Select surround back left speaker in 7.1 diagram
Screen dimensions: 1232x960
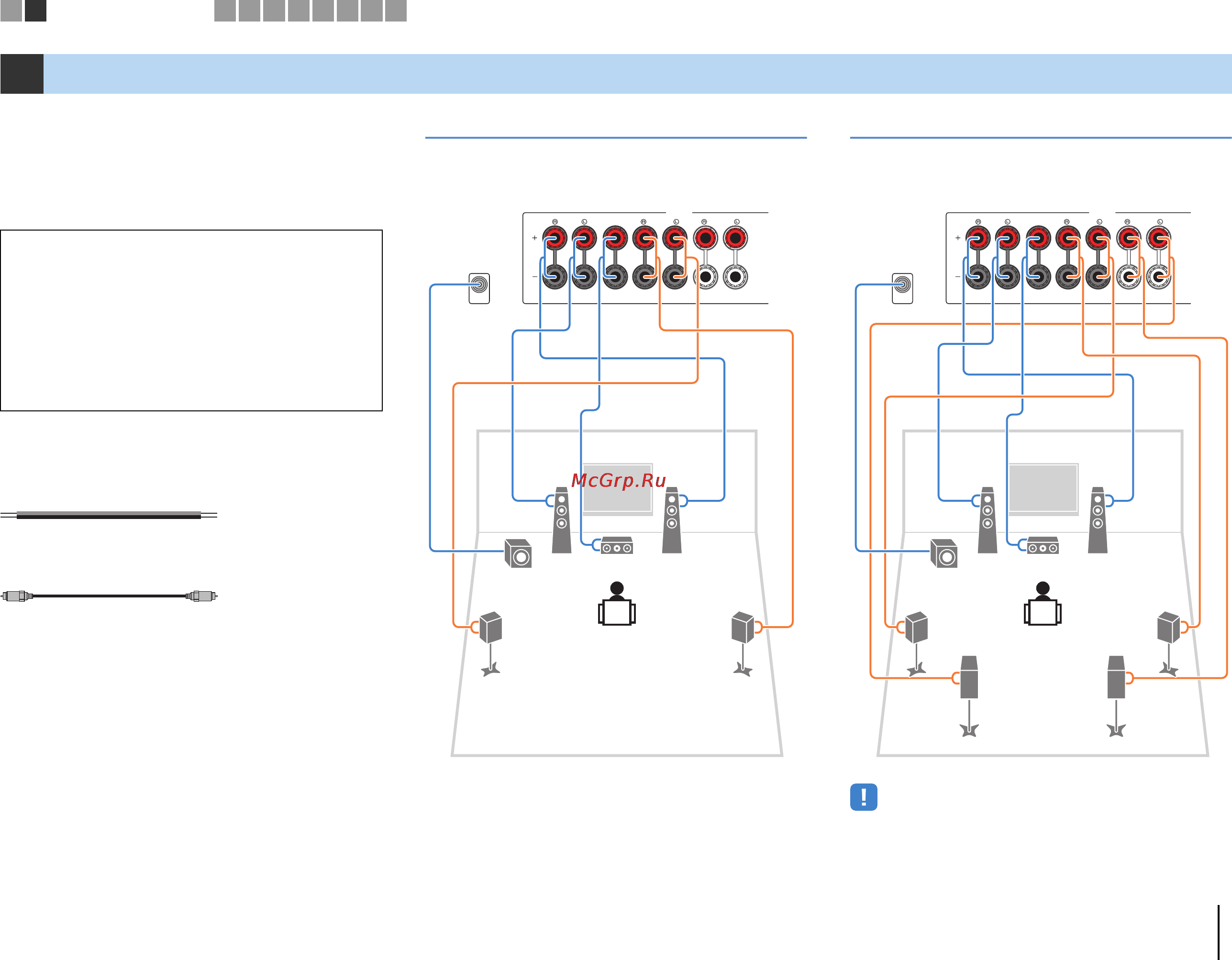[x=969, y=696]
